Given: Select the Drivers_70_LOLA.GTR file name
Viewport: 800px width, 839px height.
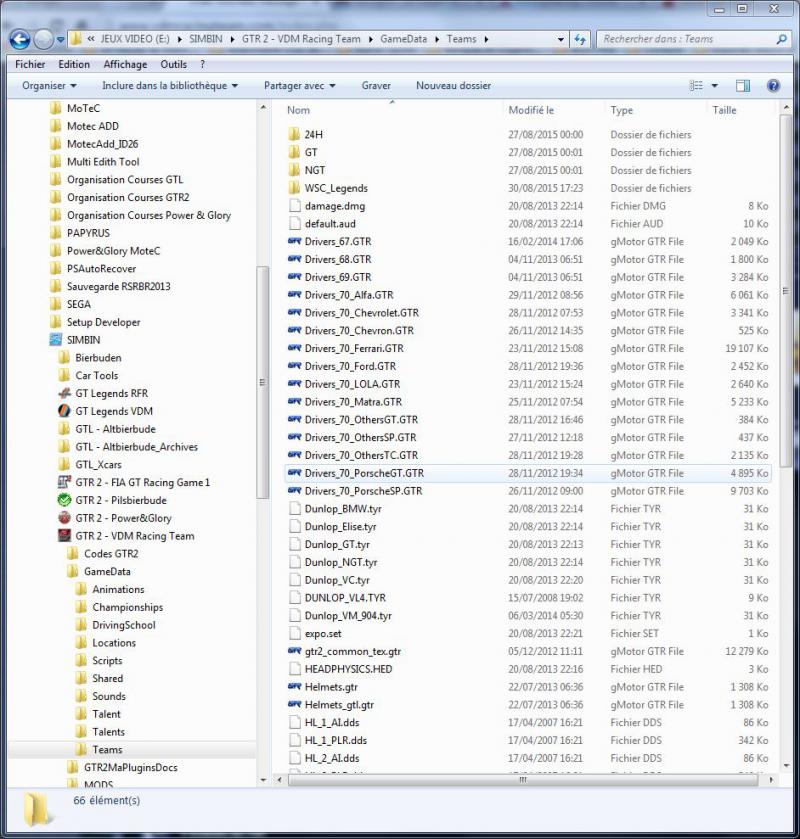Looking at the screenshot, I should 352,384.
